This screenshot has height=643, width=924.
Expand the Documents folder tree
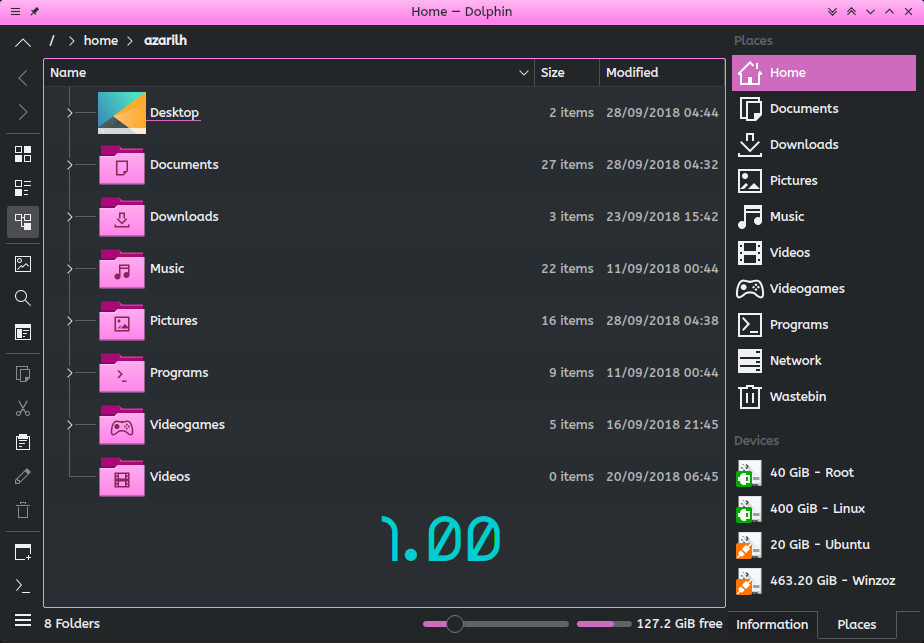pos(70,164)
